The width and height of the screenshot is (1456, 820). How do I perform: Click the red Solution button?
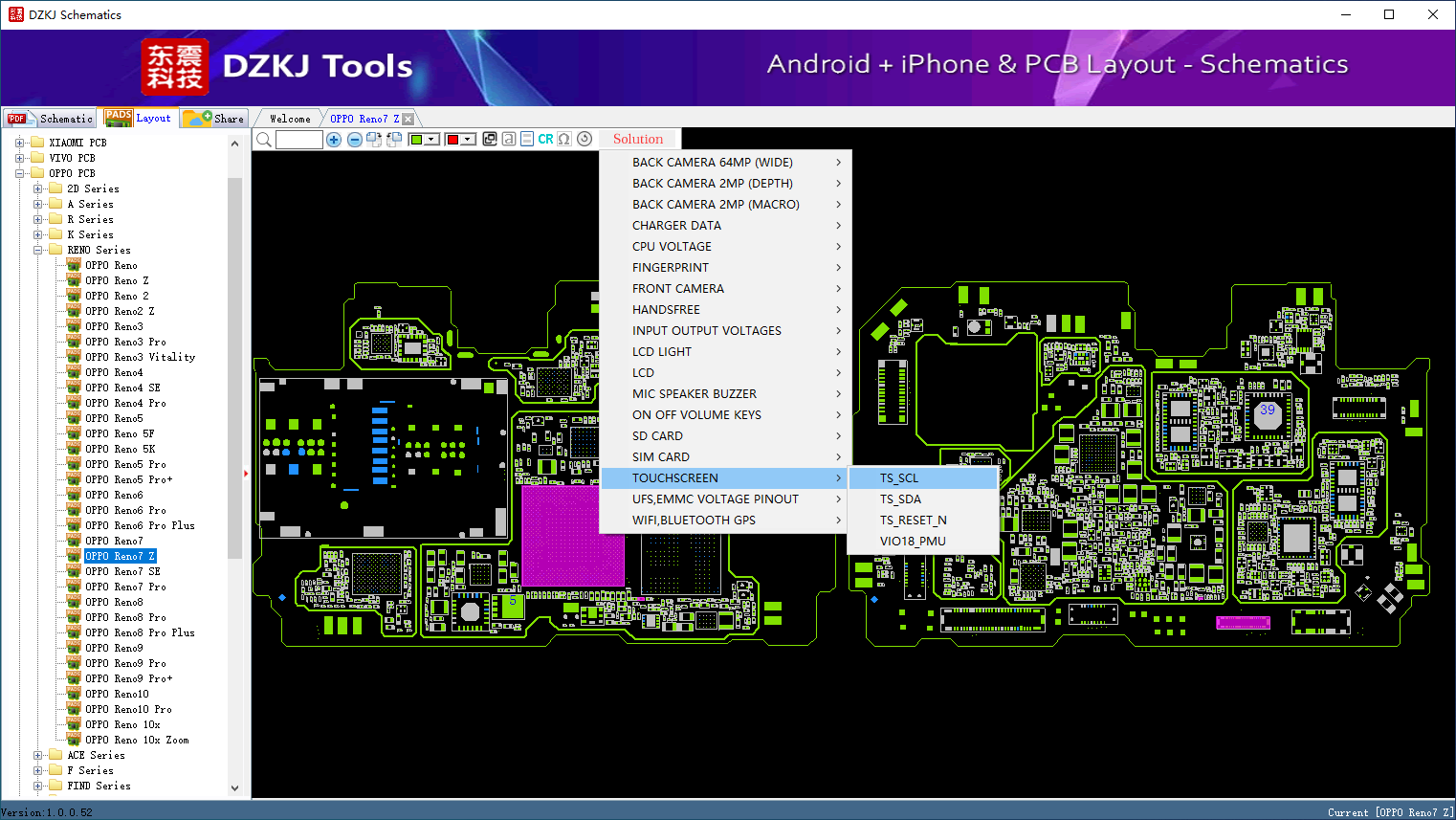click(x=638, y=140)
